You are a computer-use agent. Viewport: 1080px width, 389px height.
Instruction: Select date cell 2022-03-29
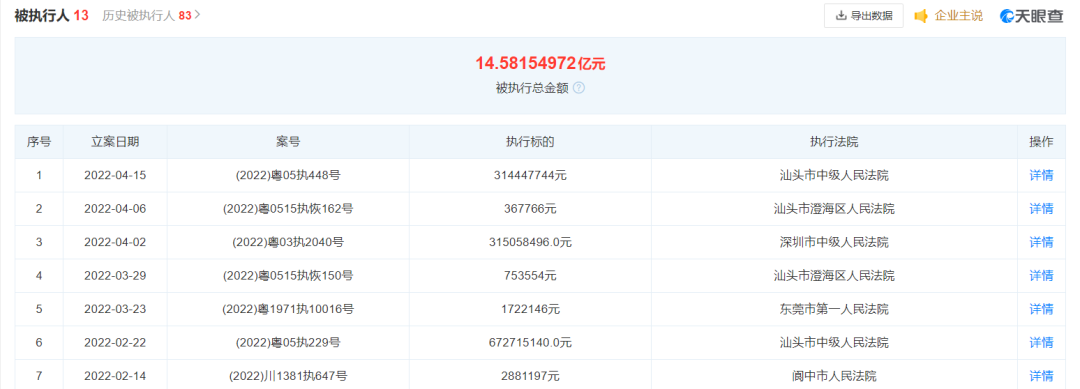click(x=115, y=275)
